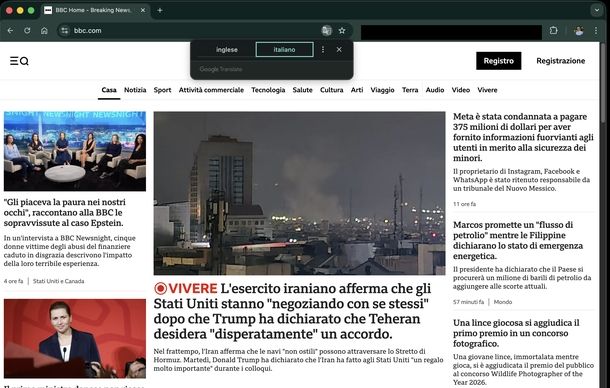The height and width of the screenshot is (388, 610).
Task: Open the Iranian army live headline
Action: click(x=293, y=311)
